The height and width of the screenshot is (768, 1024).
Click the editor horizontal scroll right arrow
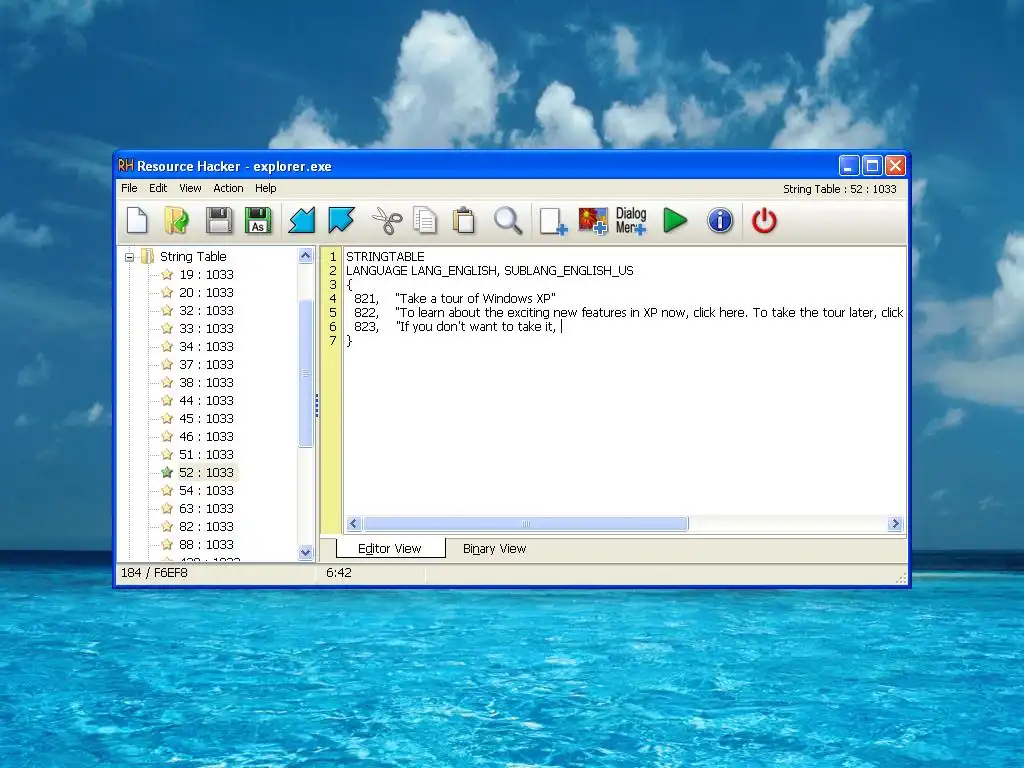pyautogui.click(x=895, y=523)
